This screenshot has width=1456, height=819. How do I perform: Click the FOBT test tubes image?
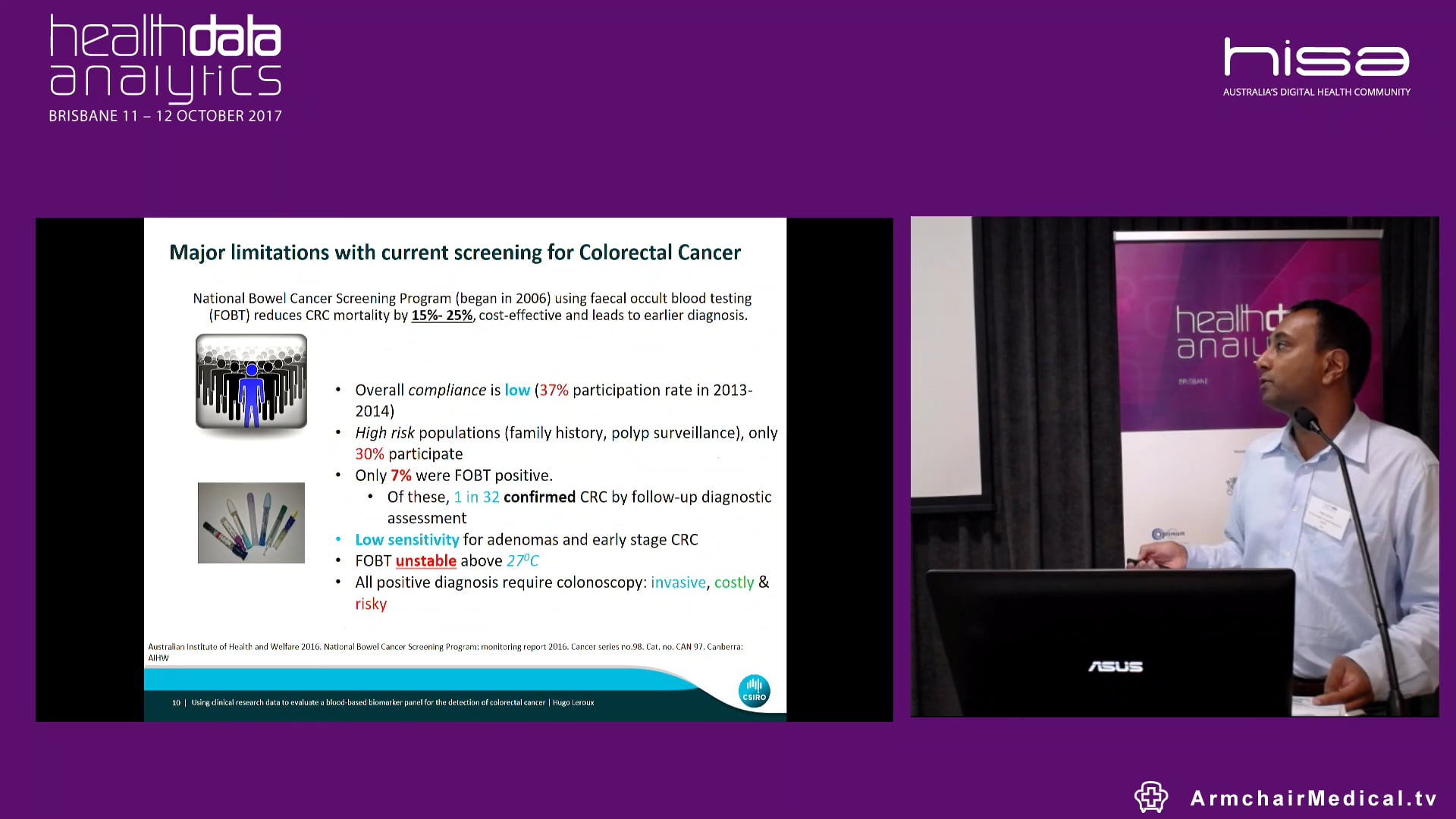pyautogui.click(x=251, y=522)
